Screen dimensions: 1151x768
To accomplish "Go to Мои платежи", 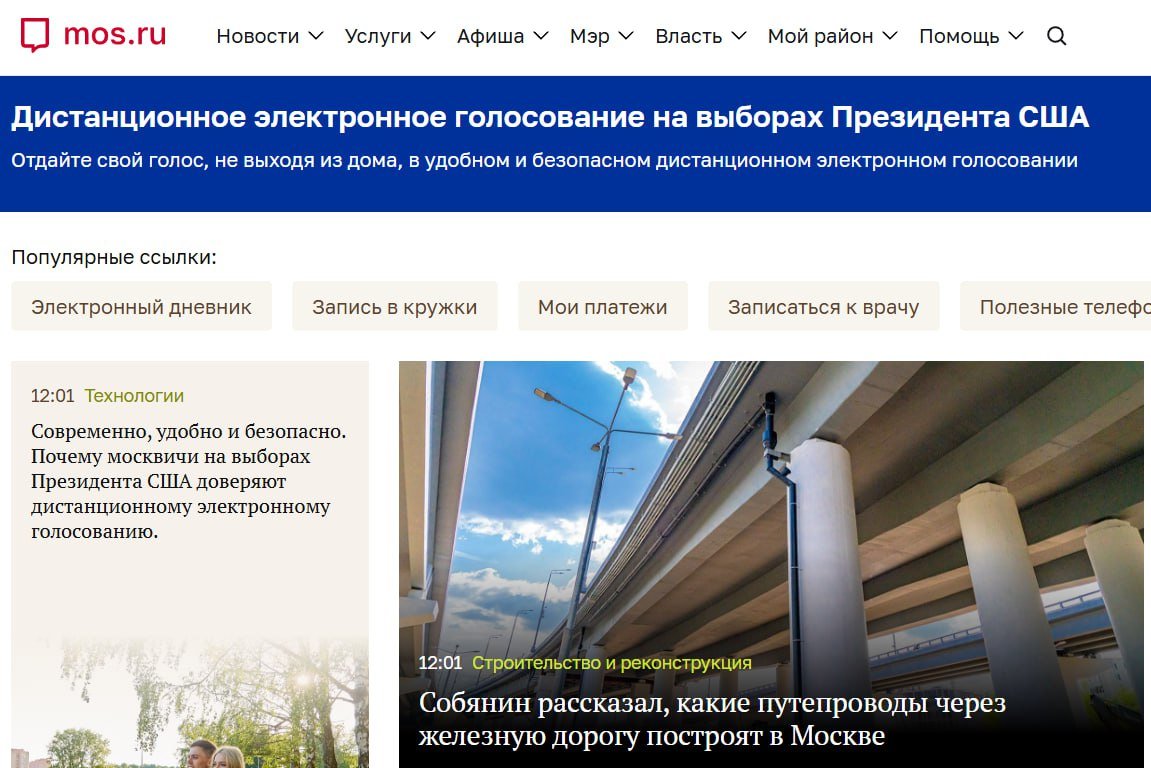I will pyautogui.click(x=602, y=307).
